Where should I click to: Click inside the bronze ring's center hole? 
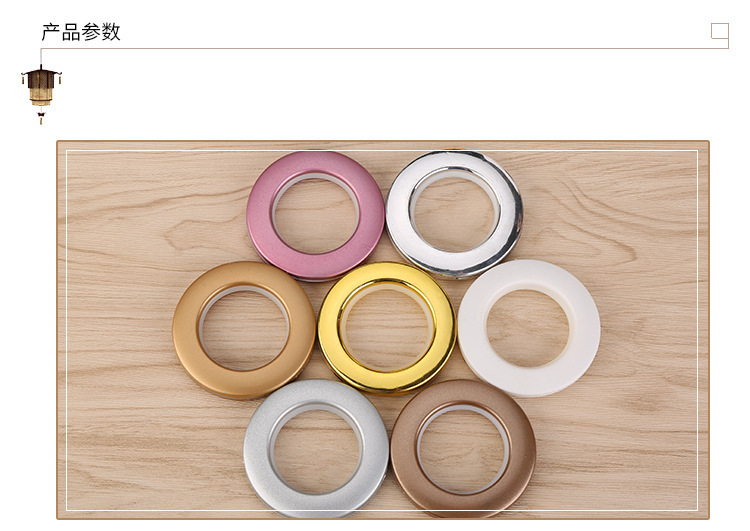click(x=463, y=451)
